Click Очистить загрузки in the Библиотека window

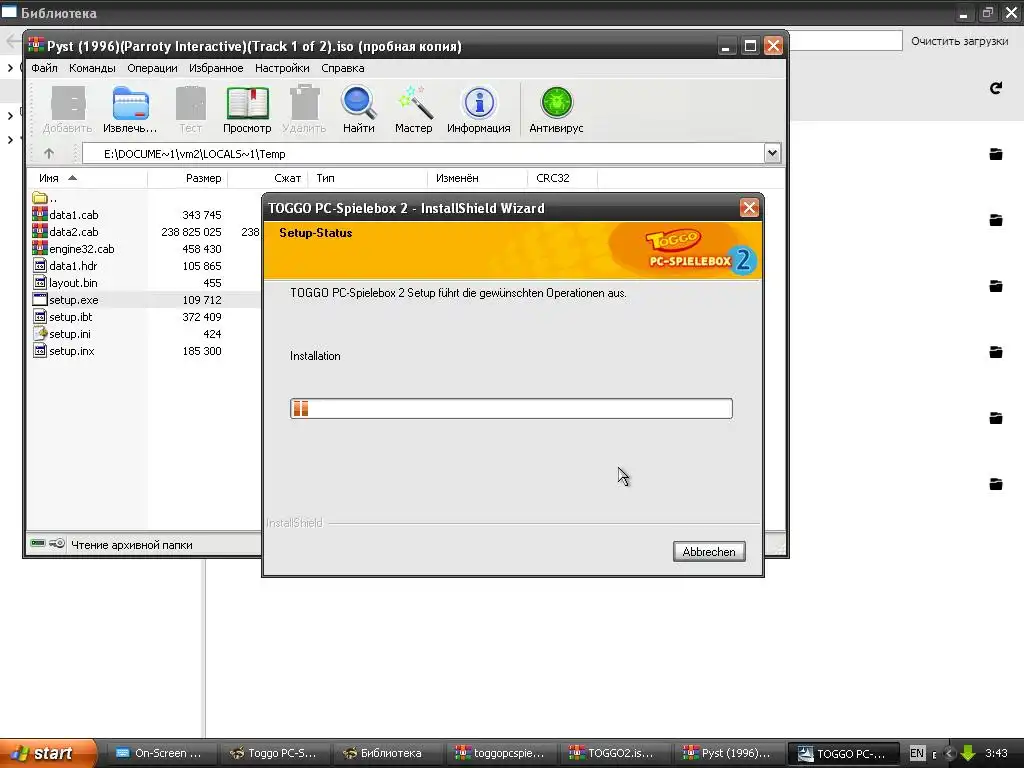(959, 41)
